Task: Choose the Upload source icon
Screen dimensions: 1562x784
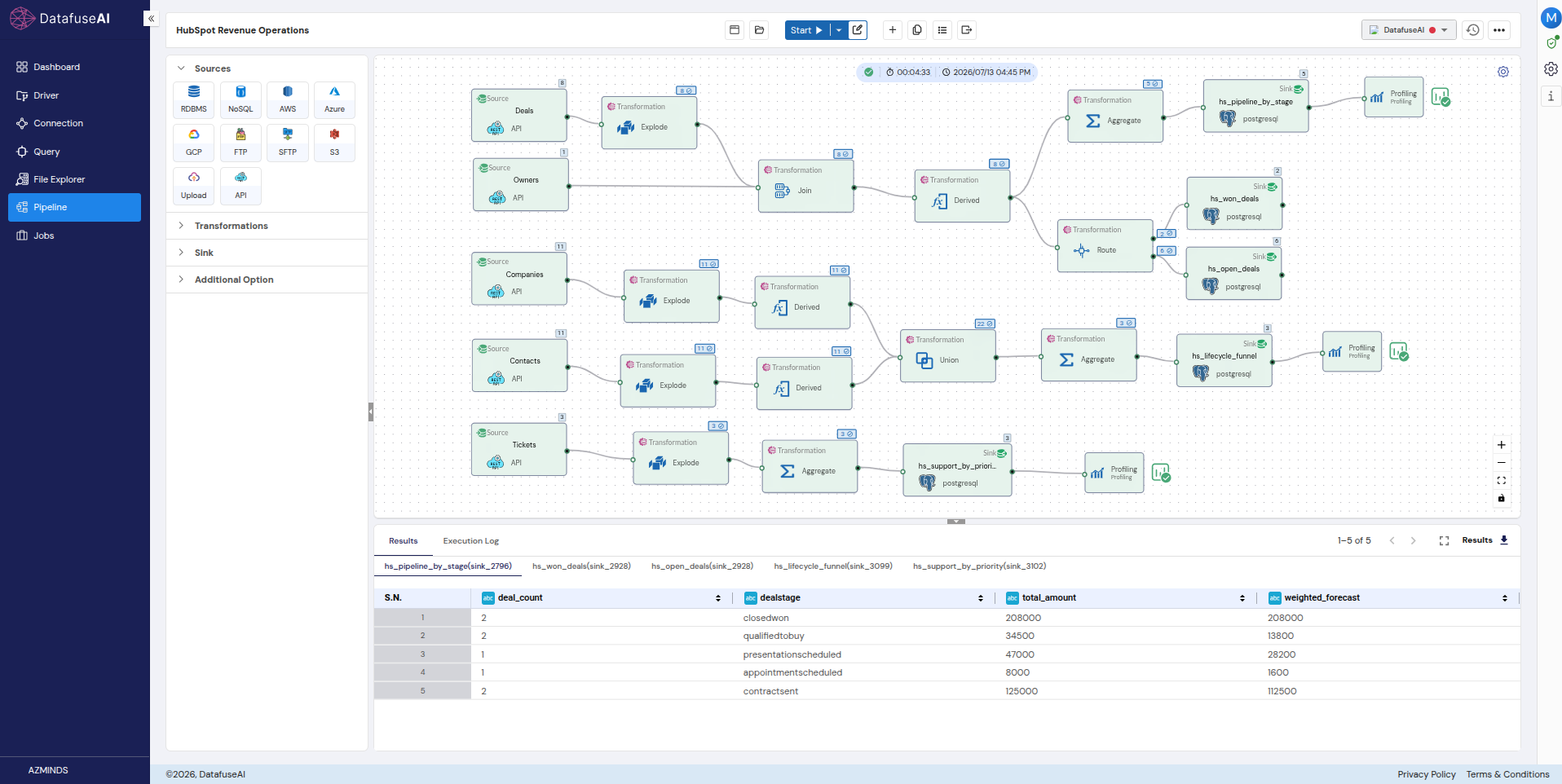Action: coord(193,185)
